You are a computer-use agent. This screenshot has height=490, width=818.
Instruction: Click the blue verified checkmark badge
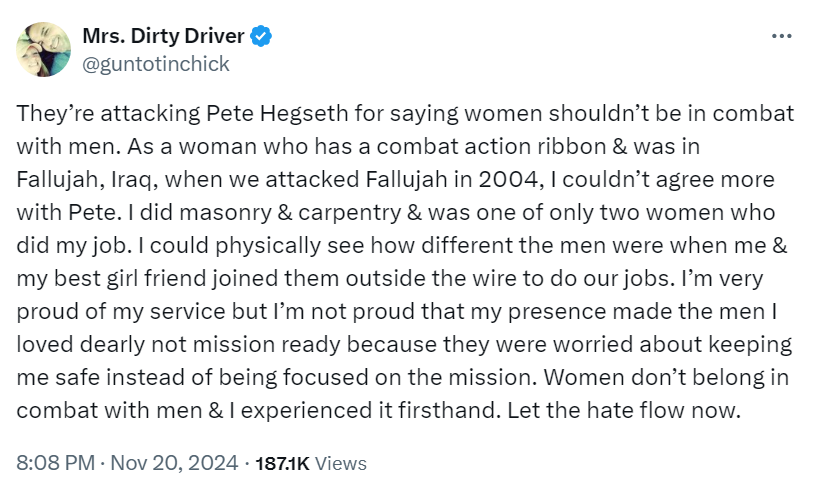click(x=262, y=38)
